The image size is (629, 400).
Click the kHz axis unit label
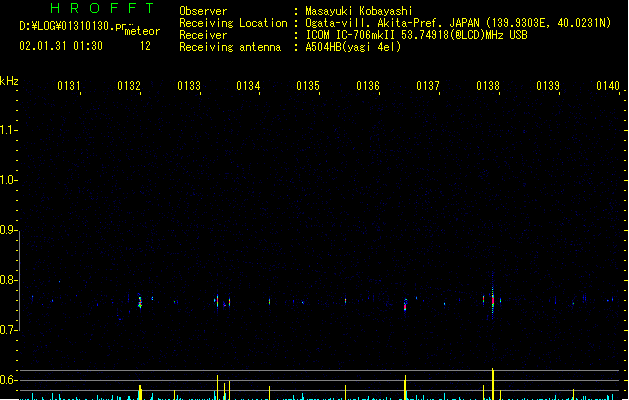(9, 81)
